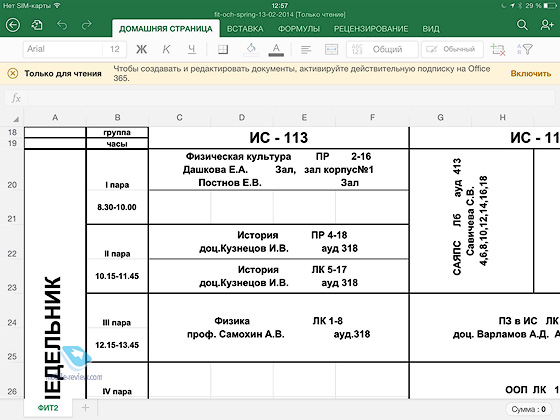Viewport: 560px width, 420px height.
Task: Open merge cells option
Action: coord(331,49)
